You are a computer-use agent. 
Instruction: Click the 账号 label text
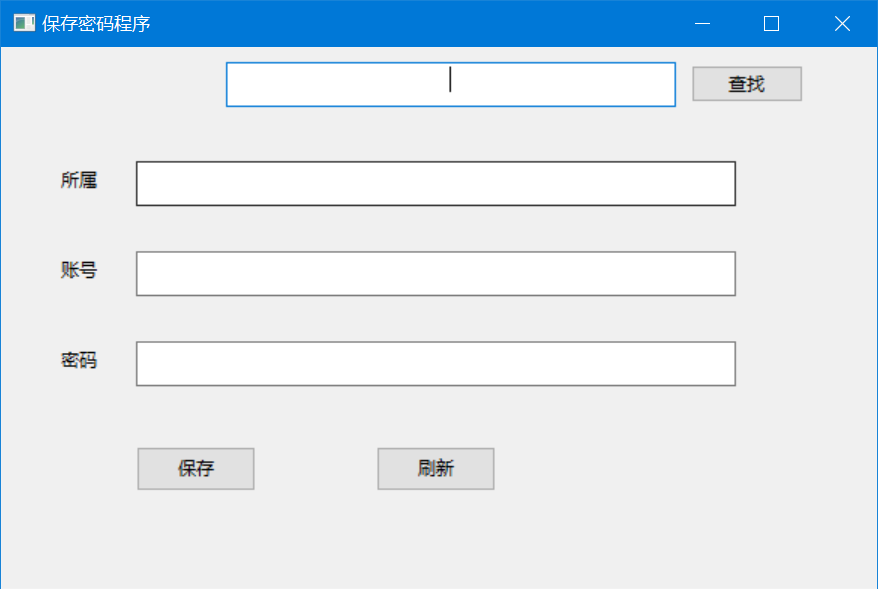[x=79, y=270]
